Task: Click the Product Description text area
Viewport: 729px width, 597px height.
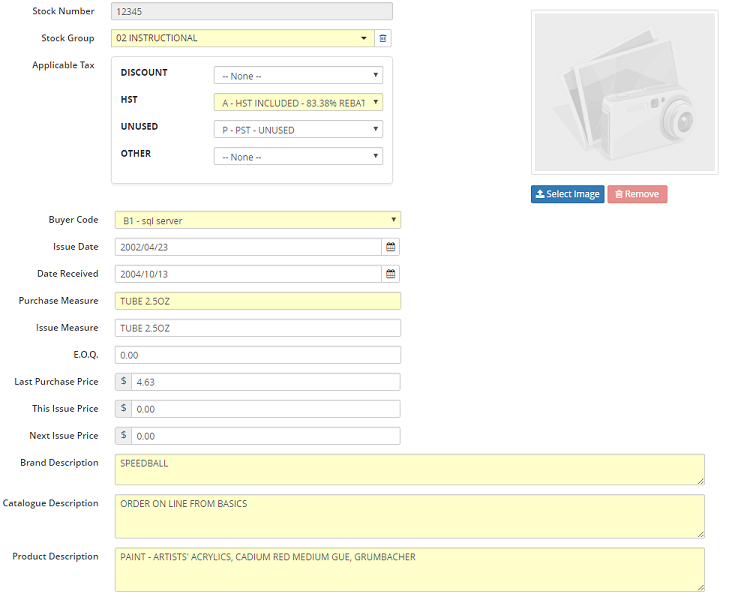Action: pos(410,569)
